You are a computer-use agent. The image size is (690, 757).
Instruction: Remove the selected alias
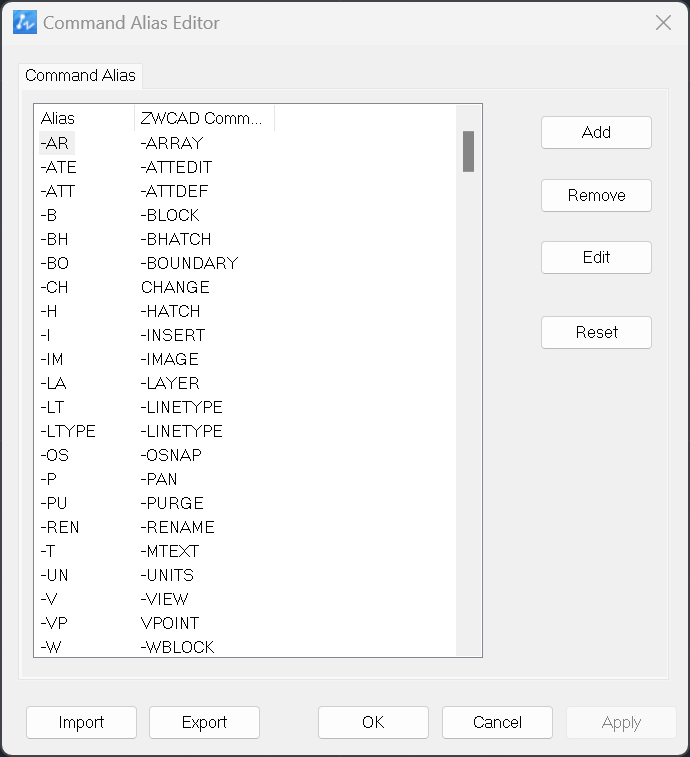[x=596, y=196]
